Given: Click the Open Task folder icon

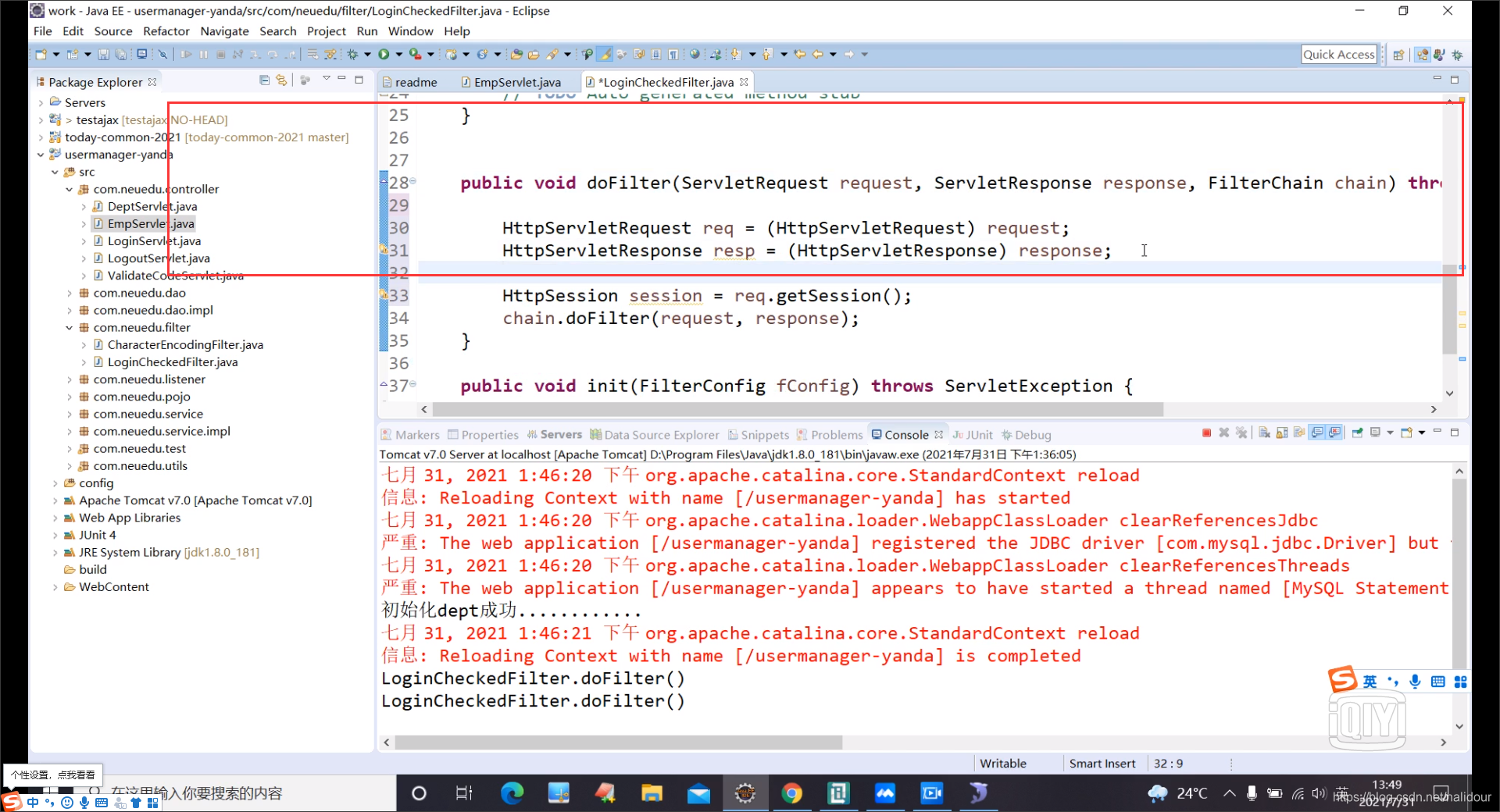Looking at the screenshot, I should 534,55.
